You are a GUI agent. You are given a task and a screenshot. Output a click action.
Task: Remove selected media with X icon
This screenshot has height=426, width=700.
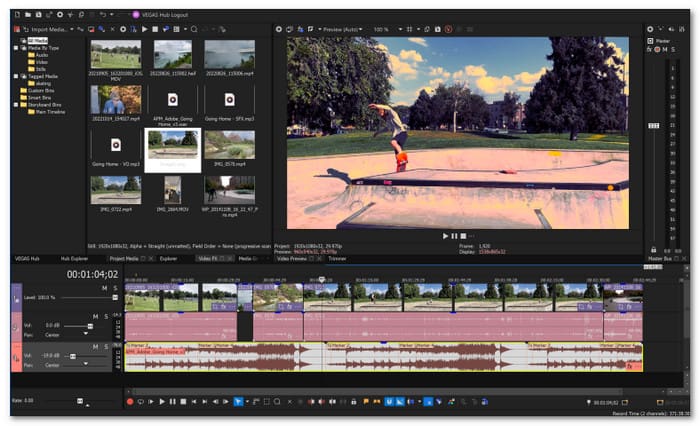[112, 29]
